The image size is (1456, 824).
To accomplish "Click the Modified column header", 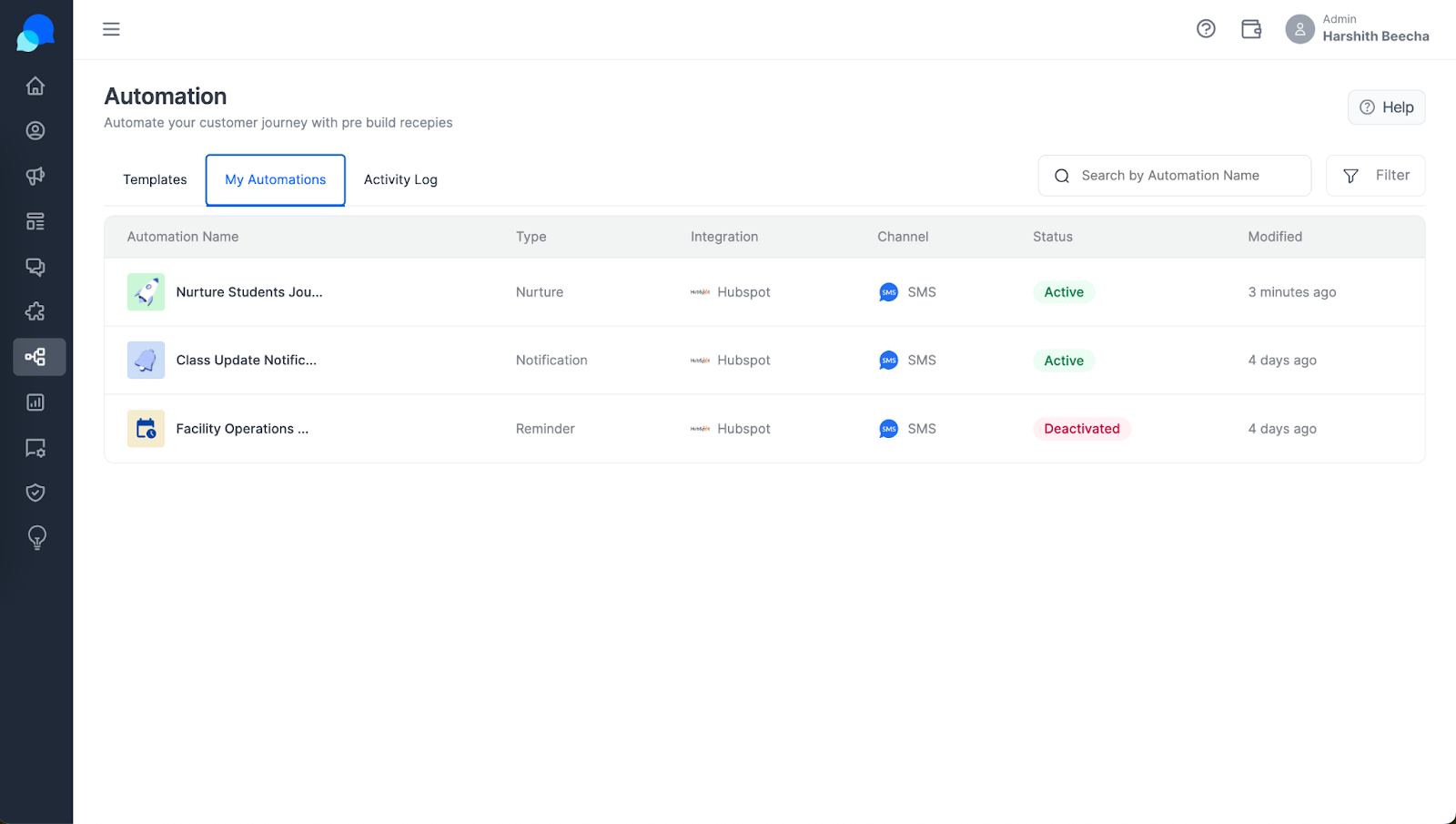I will (1275, 237).
